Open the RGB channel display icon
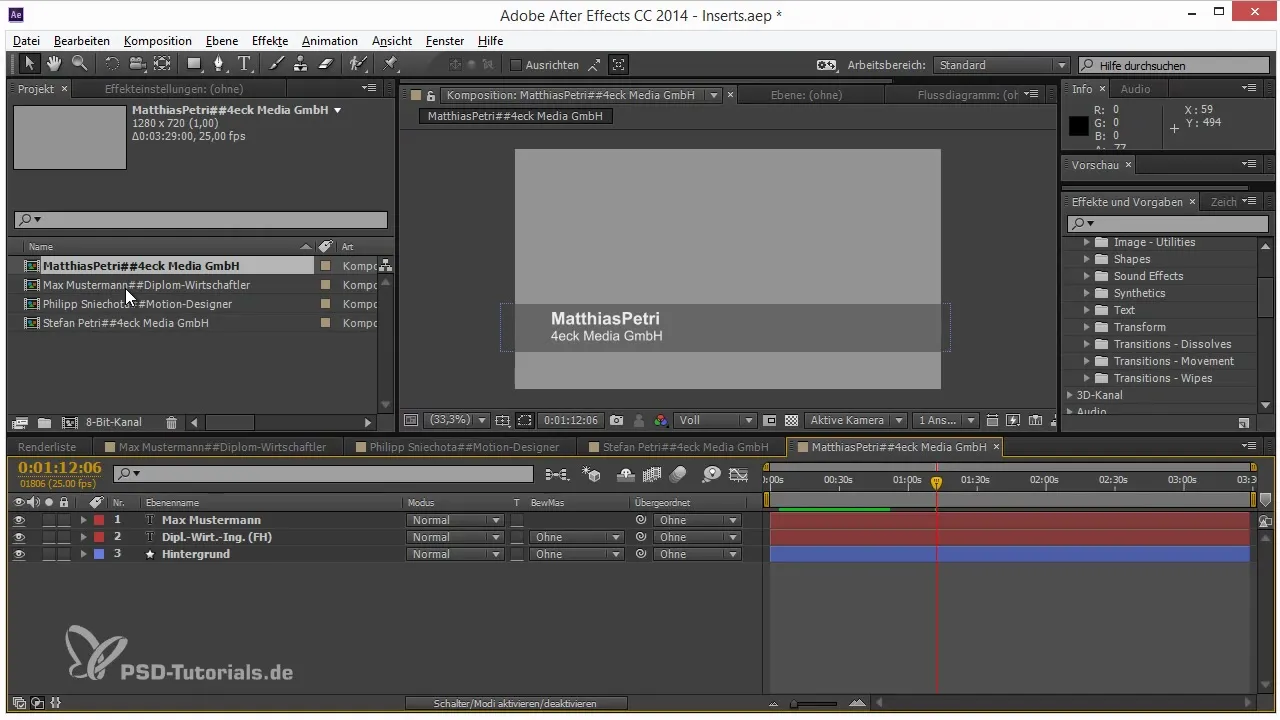The height and width of the screenshot is (720, 1280). (x=660, y=421)
